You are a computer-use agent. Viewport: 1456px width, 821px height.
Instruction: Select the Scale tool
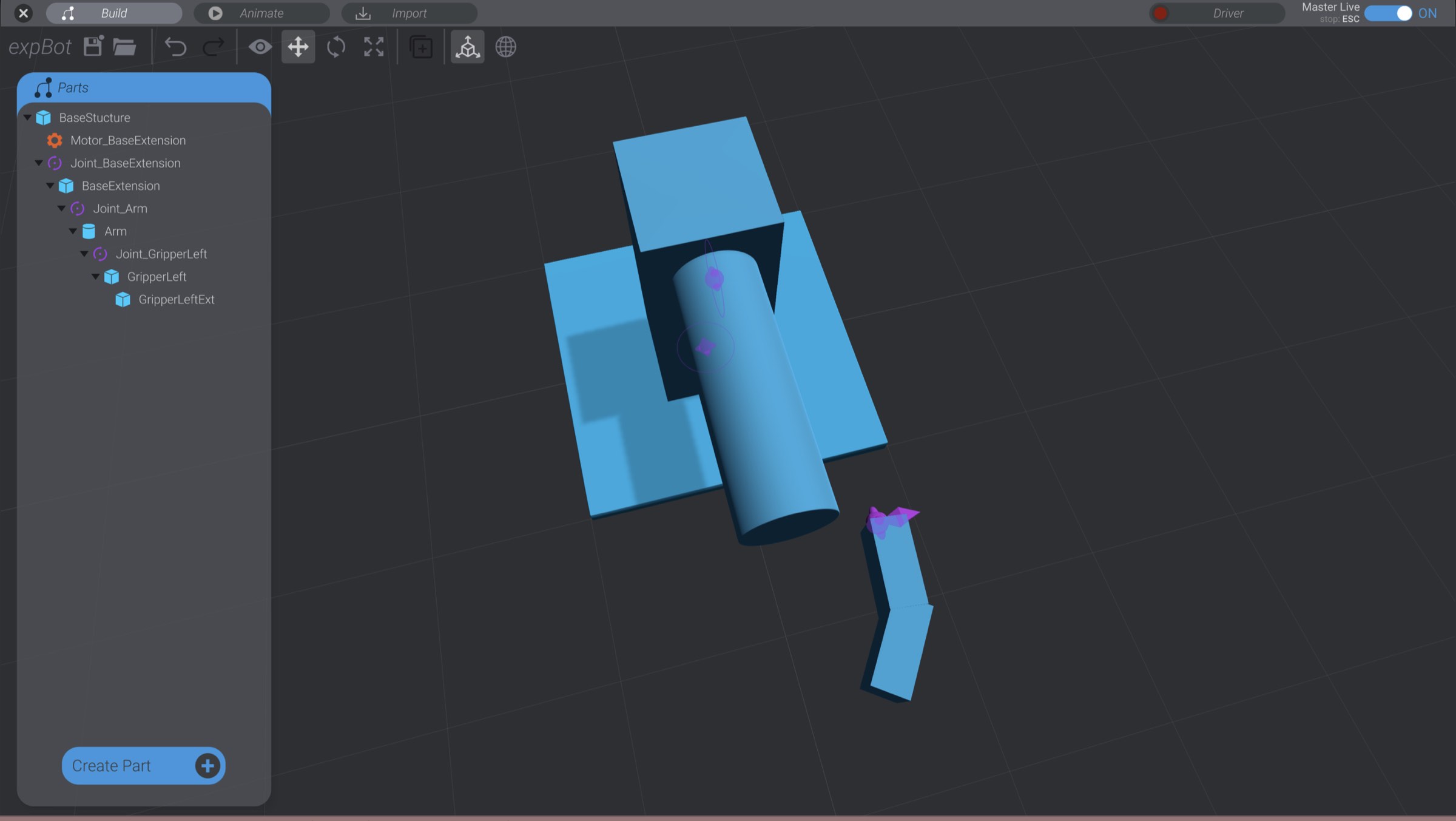(x=372, y=47)
